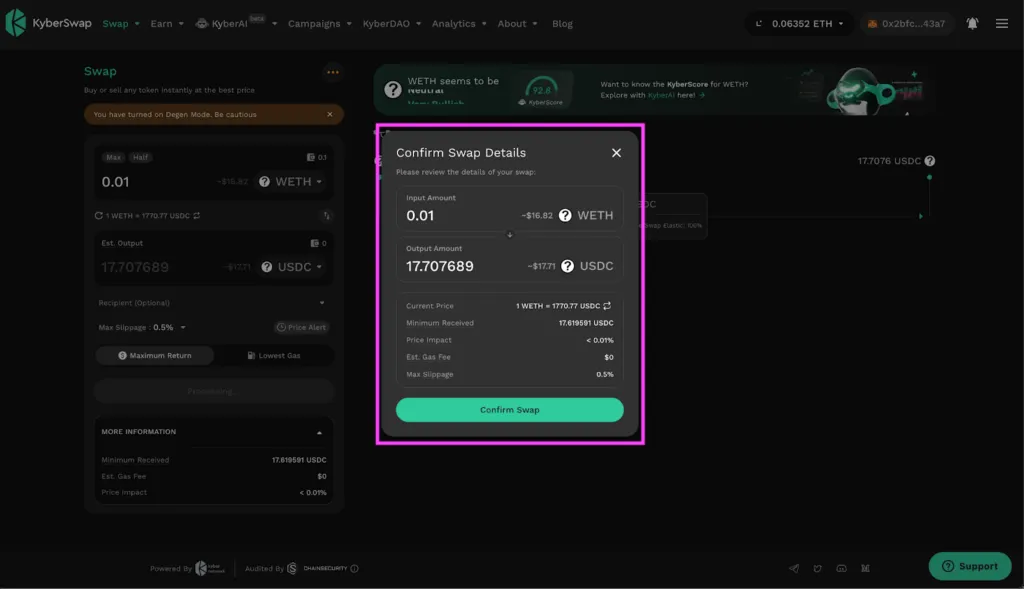Click the wallet address 0x2bfc...43a7
This screenshot has width=1024, height=589.
point(906,24)
